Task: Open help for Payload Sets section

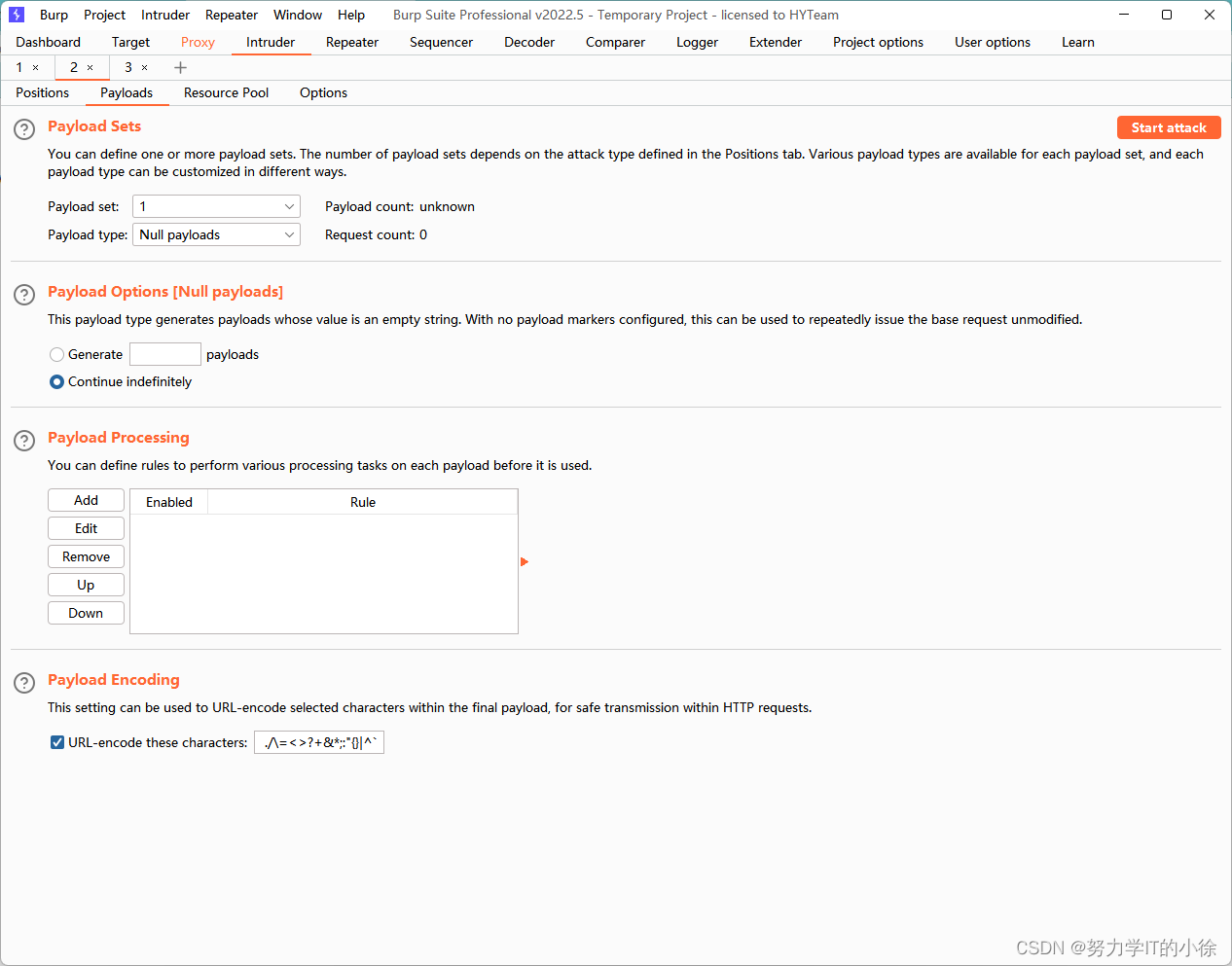Action: click(24, 129)
